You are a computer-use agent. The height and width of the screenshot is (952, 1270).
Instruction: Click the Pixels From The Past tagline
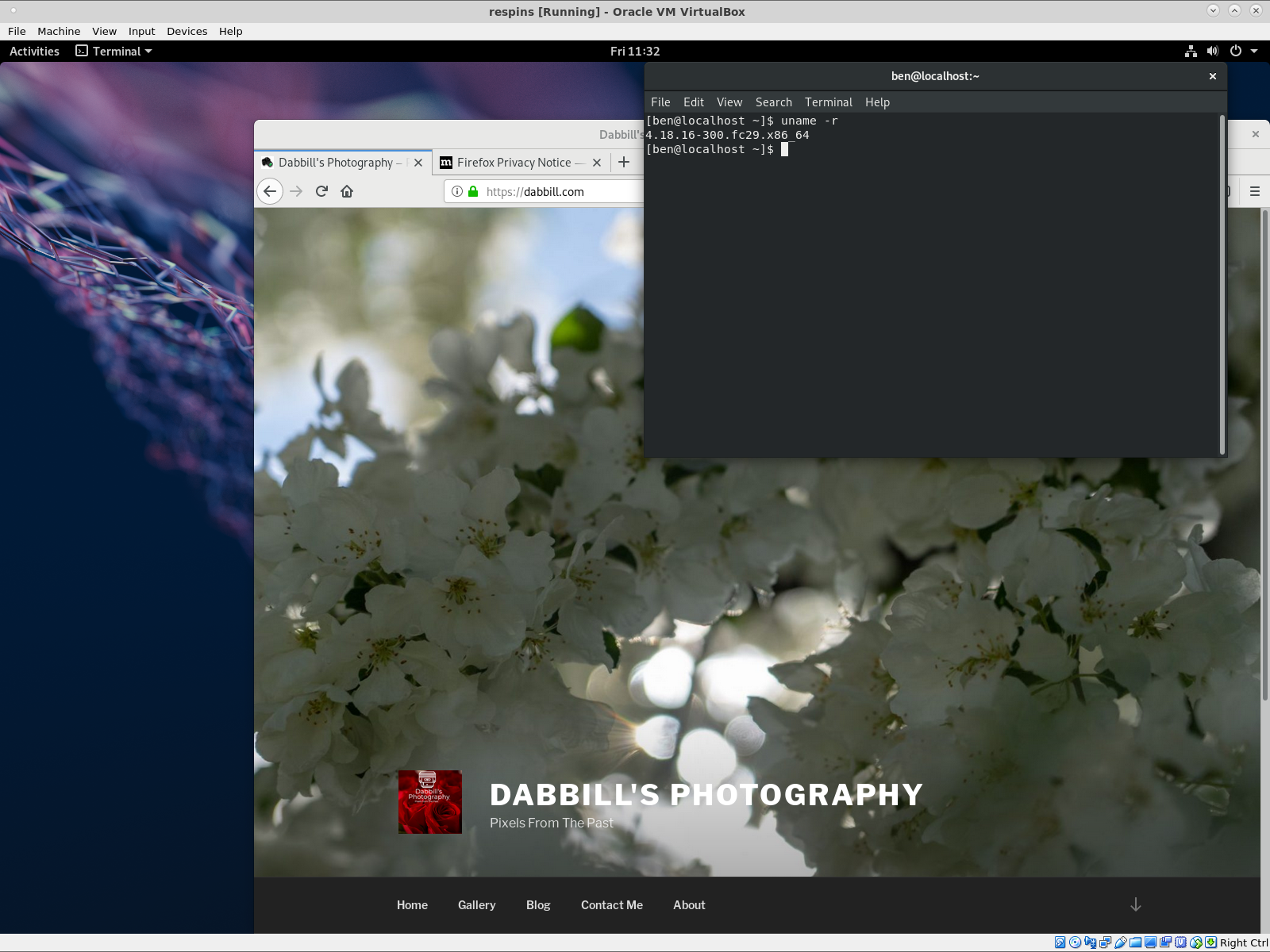coord(552,823)
